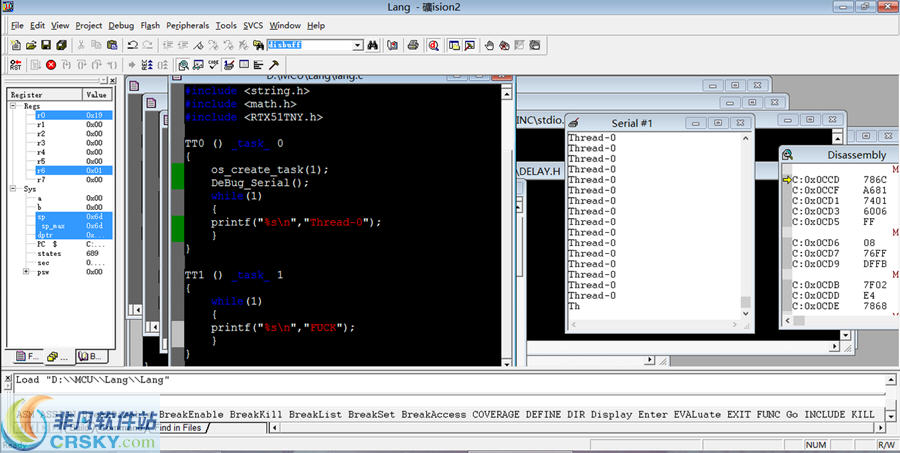Click scroll down arrow of output window
The height and width of the screenshot is (453, 900).
(890, 415)
